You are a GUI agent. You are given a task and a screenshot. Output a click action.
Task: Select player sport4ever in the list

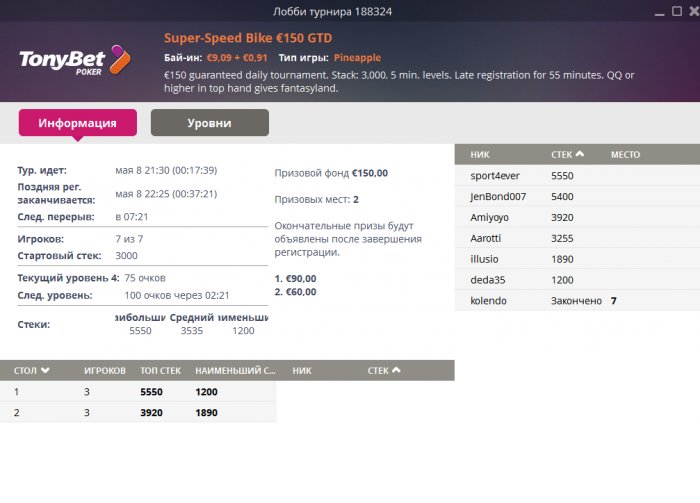tap(494, 175)
